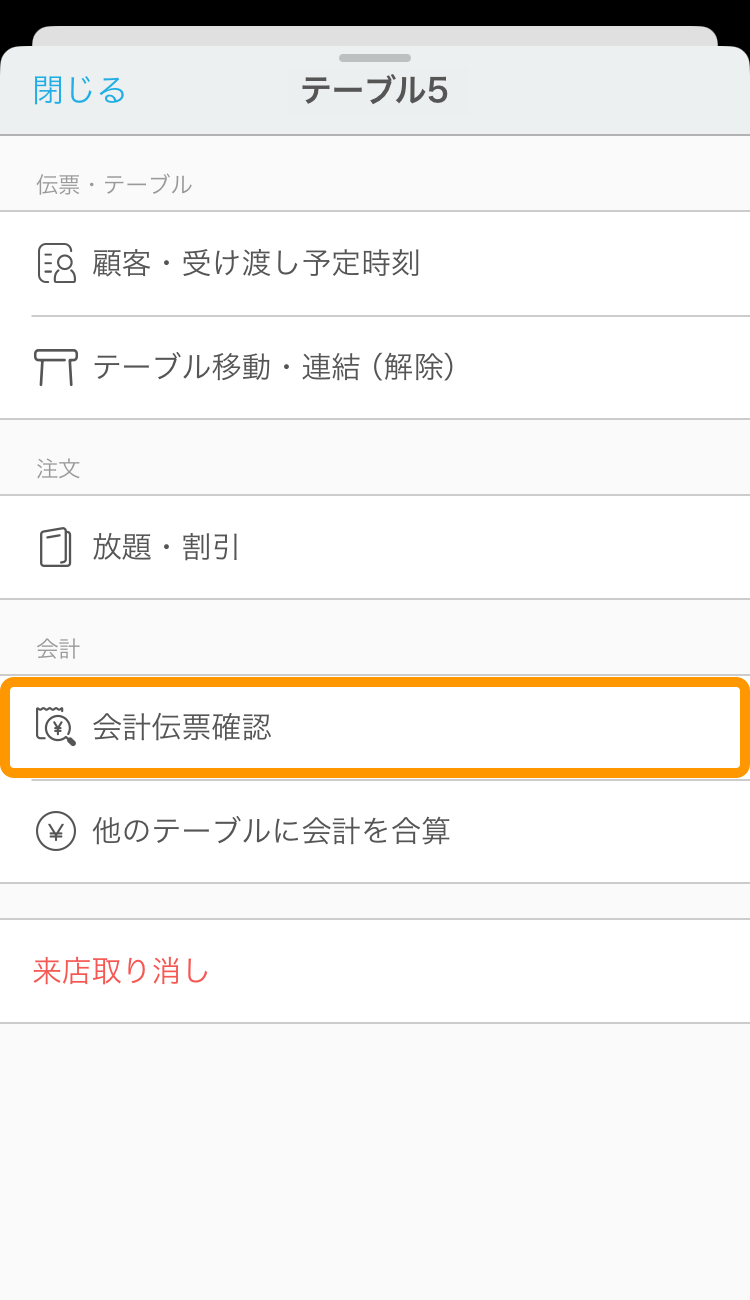
Task: Tap the customer profile icon
Action: (x=56, y=263)
